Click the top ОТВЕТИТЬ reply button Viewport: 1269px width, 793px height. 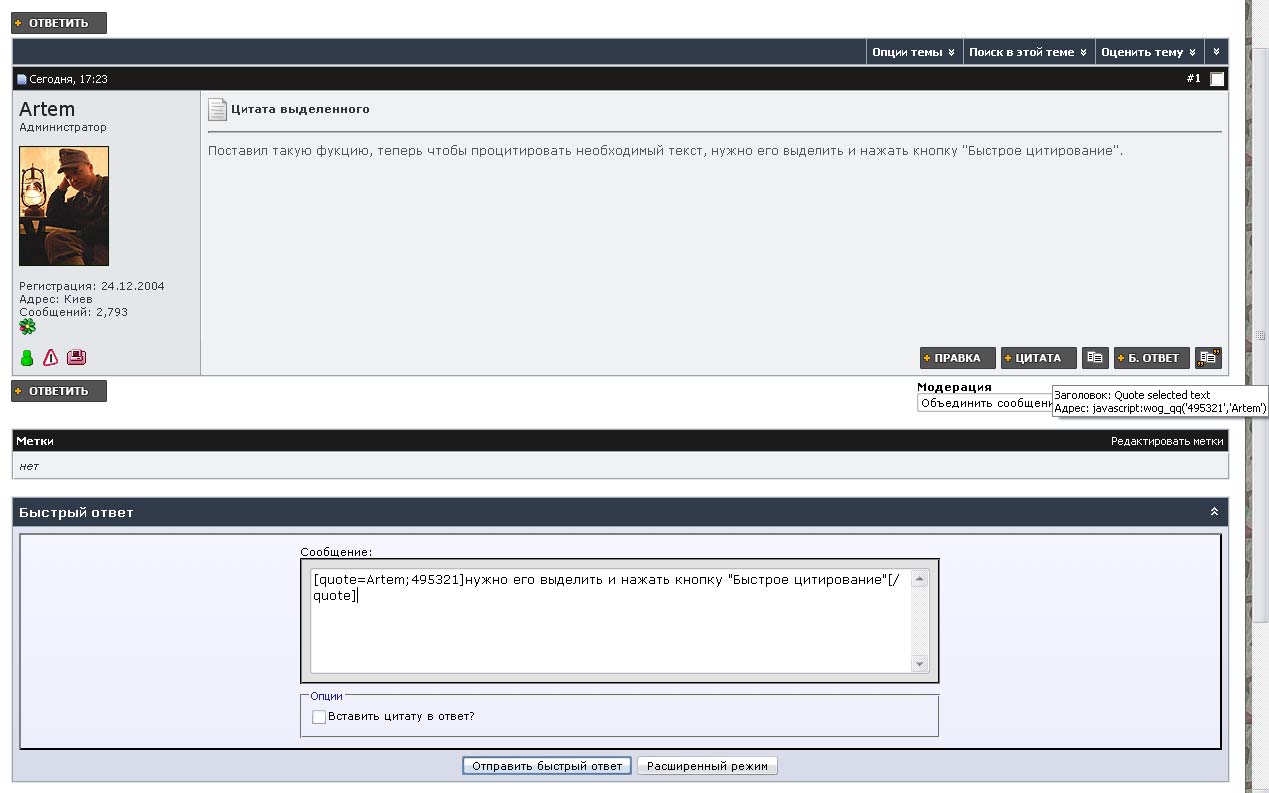(59, 22)
